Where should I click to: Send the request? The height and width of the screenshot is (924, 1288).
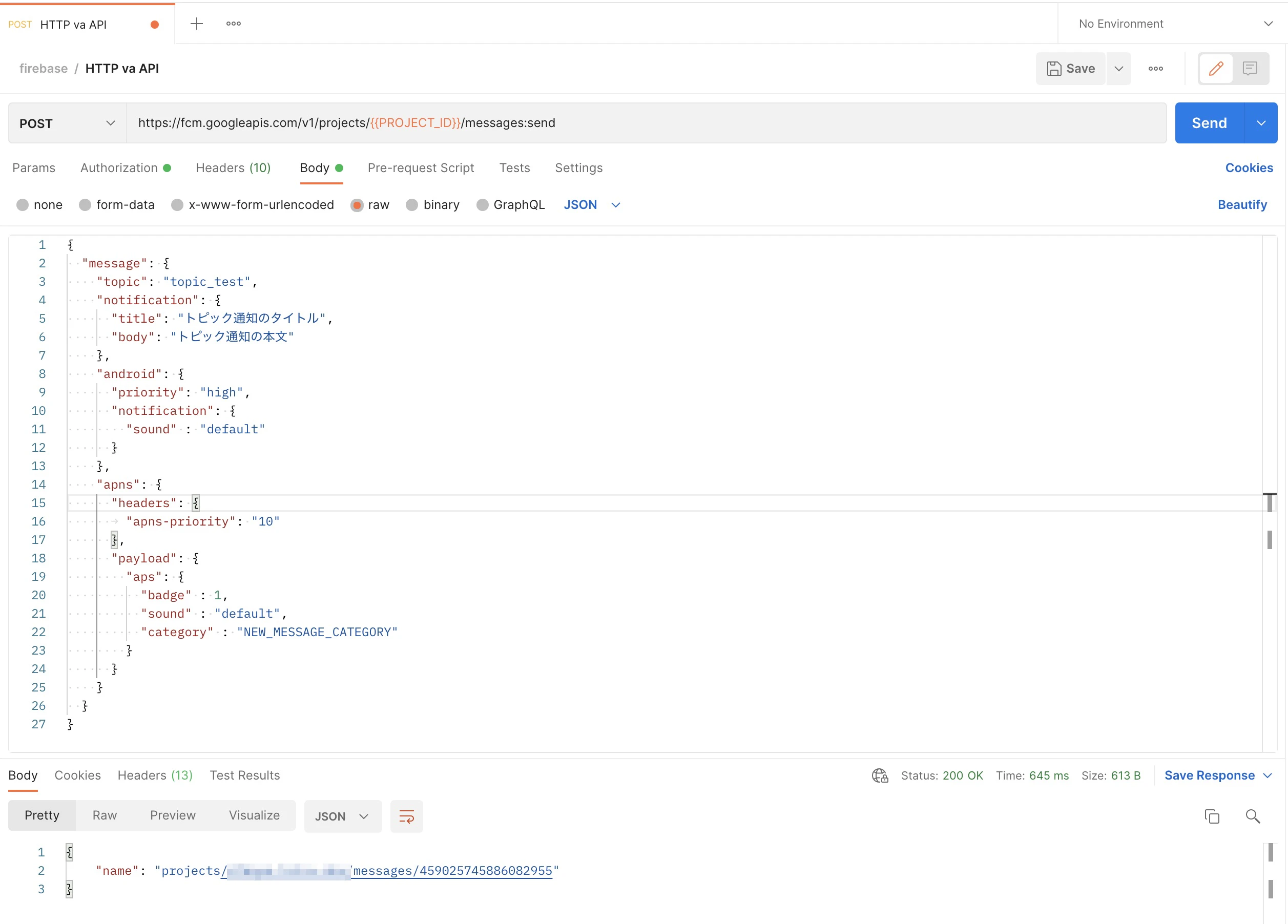pyautogui.click(x=1210, y=123)
